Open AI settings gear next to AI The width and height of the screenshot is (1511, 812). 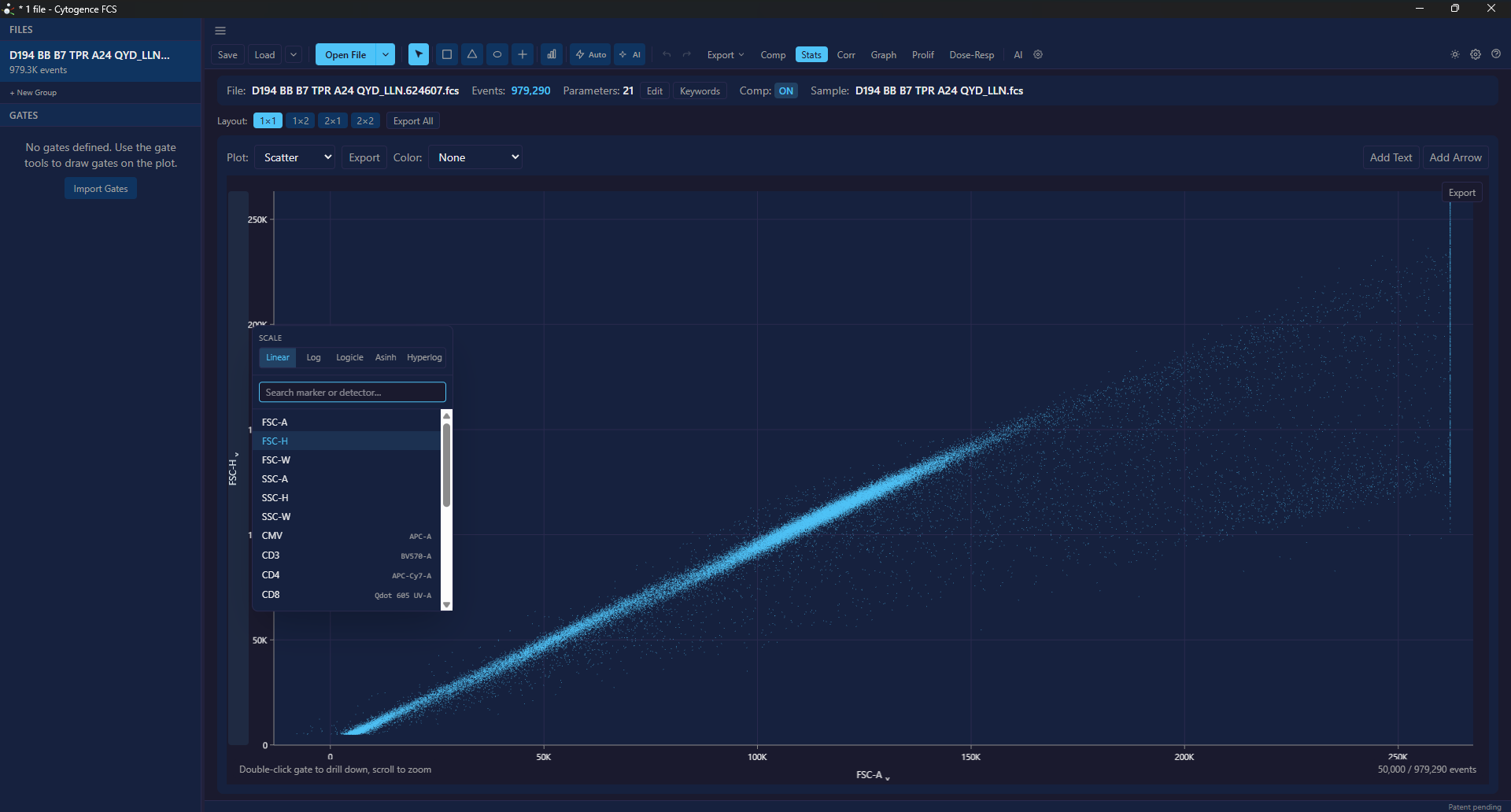pos(1038,54)
